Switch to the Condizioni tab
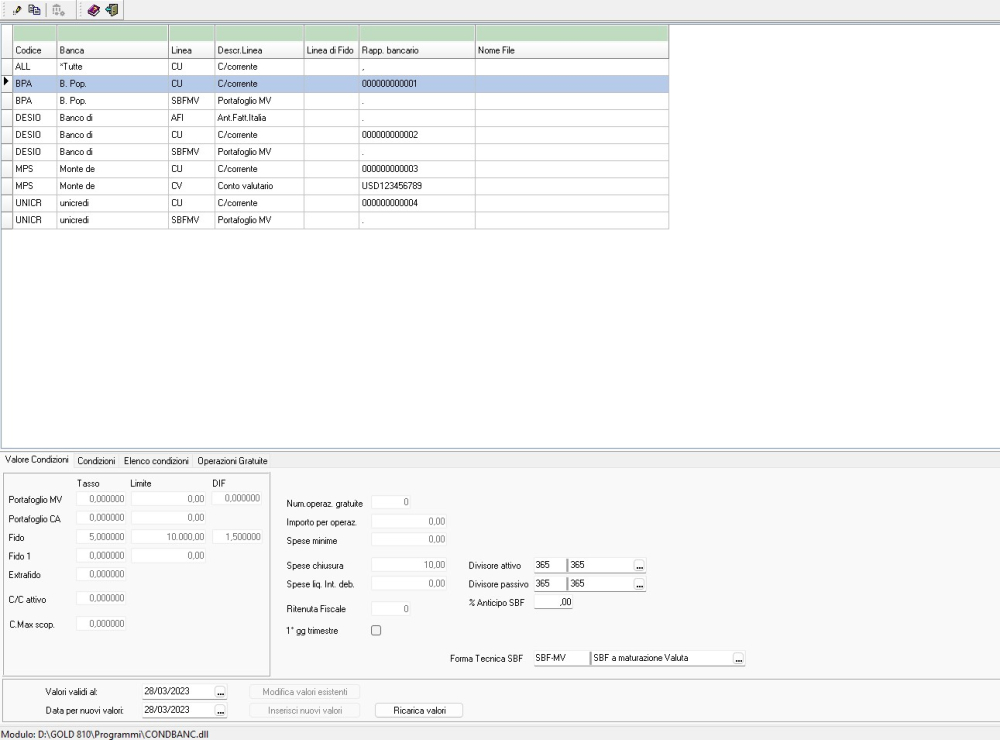The height and width of the screenshot is (740, 1000). coord(96,460)
